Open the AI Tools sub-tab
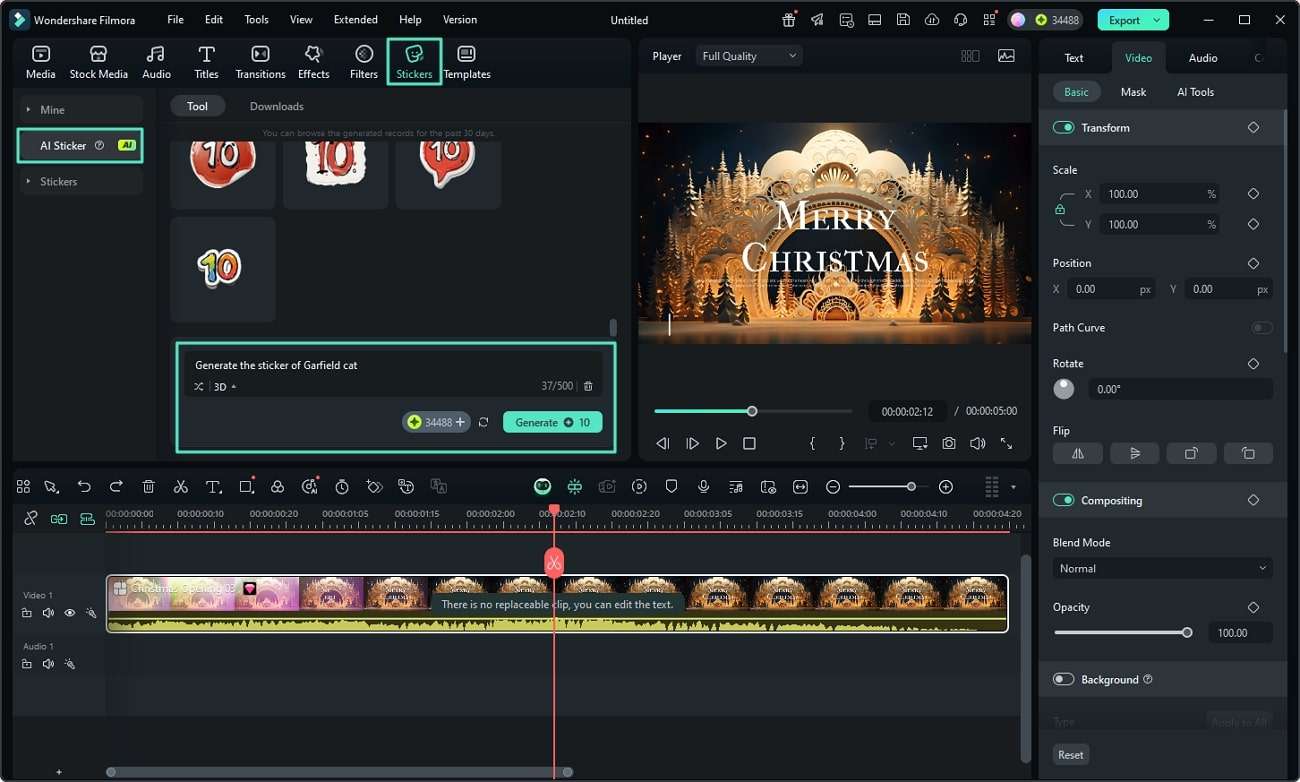 click(1195, 92)
